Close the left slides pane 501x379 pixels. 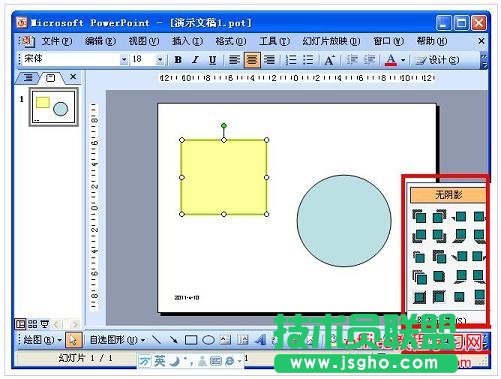pyautogui.click(x=73, y=77)
